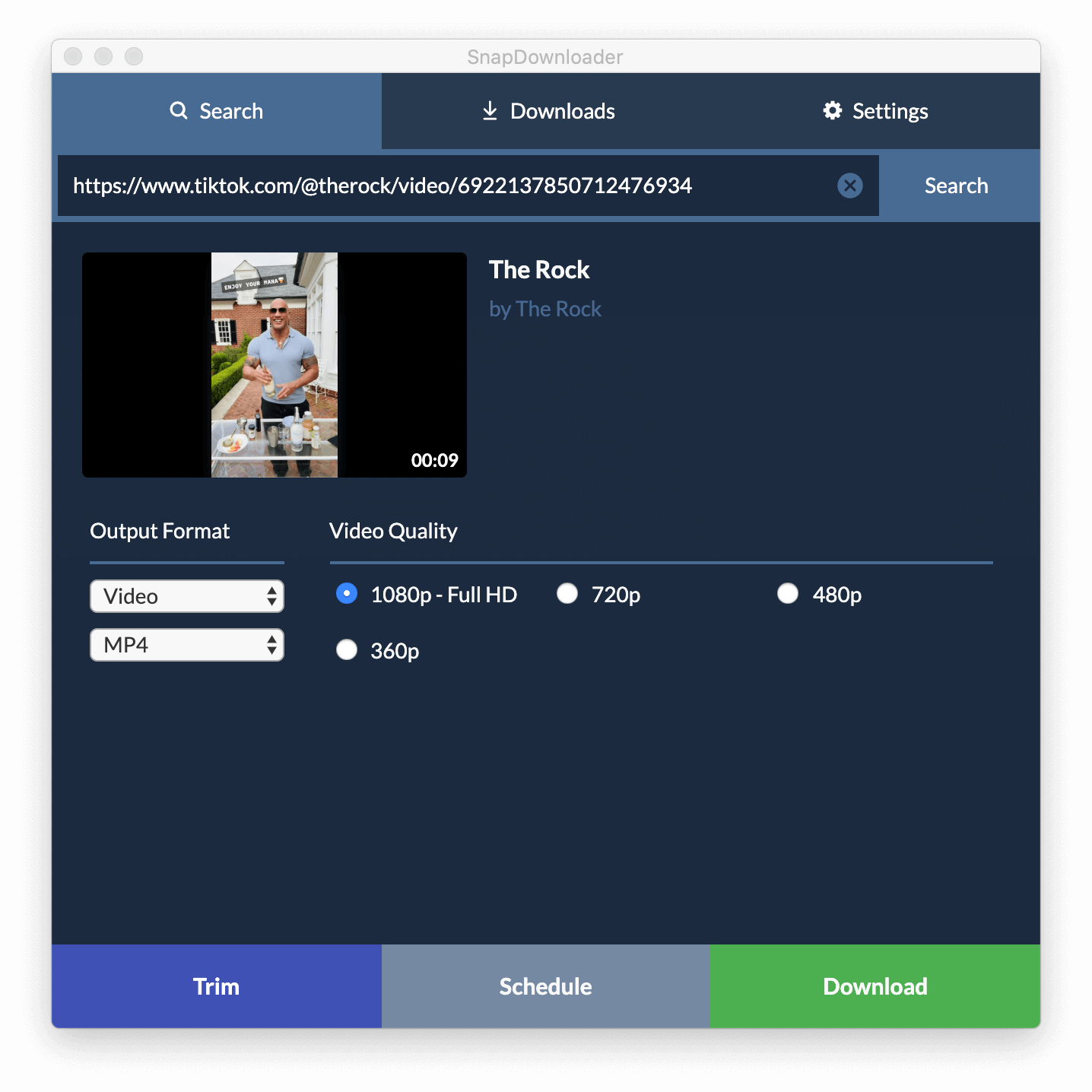Choose the 360p quality option
This screenshot has width=1092, height=1092.
(x=347, y=650)
